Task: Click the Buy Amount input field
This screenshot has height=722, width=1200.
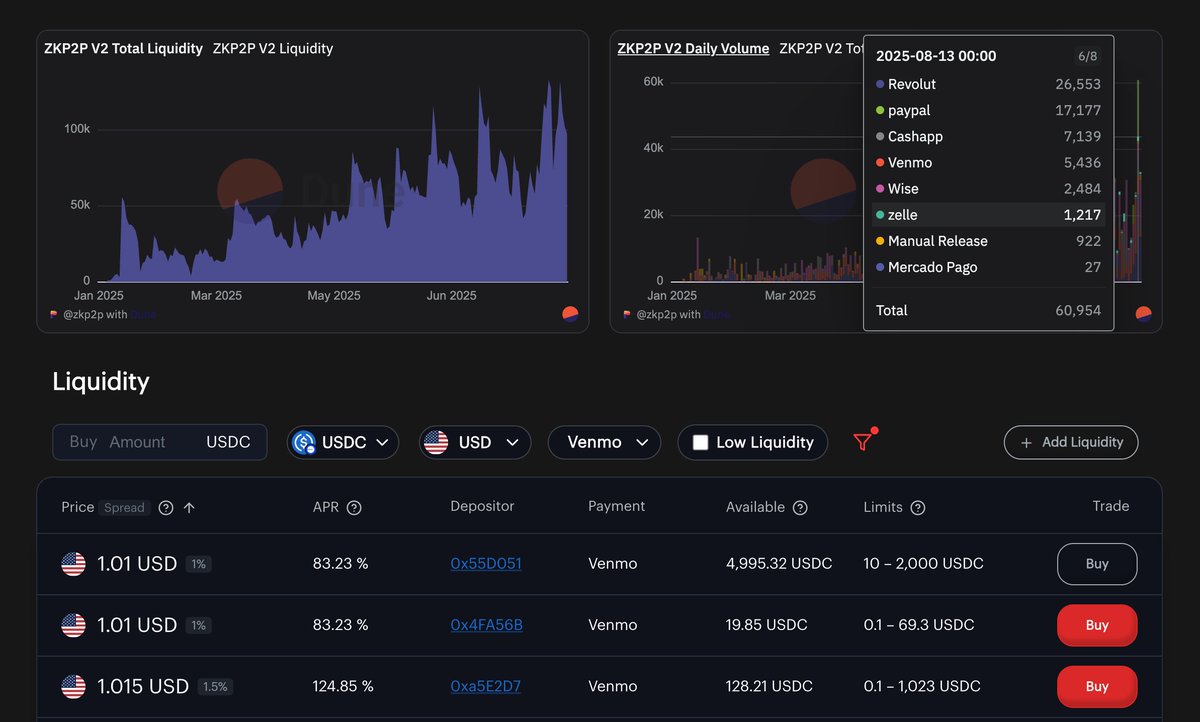Action: [x=160, y=442]
